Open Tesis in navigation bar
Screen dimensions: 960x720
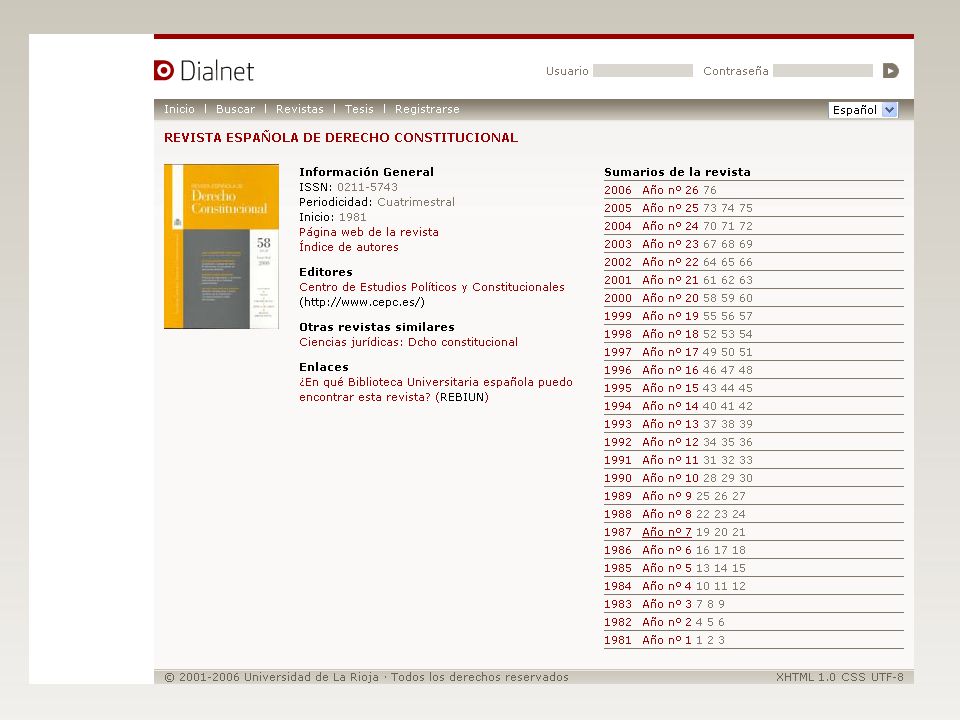click(359, 109)
